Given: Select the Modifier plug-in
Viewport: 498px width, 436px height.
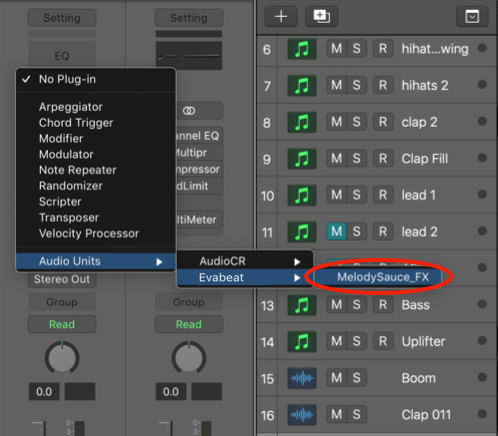Looking at the screenshot, I should coord(96,139).
